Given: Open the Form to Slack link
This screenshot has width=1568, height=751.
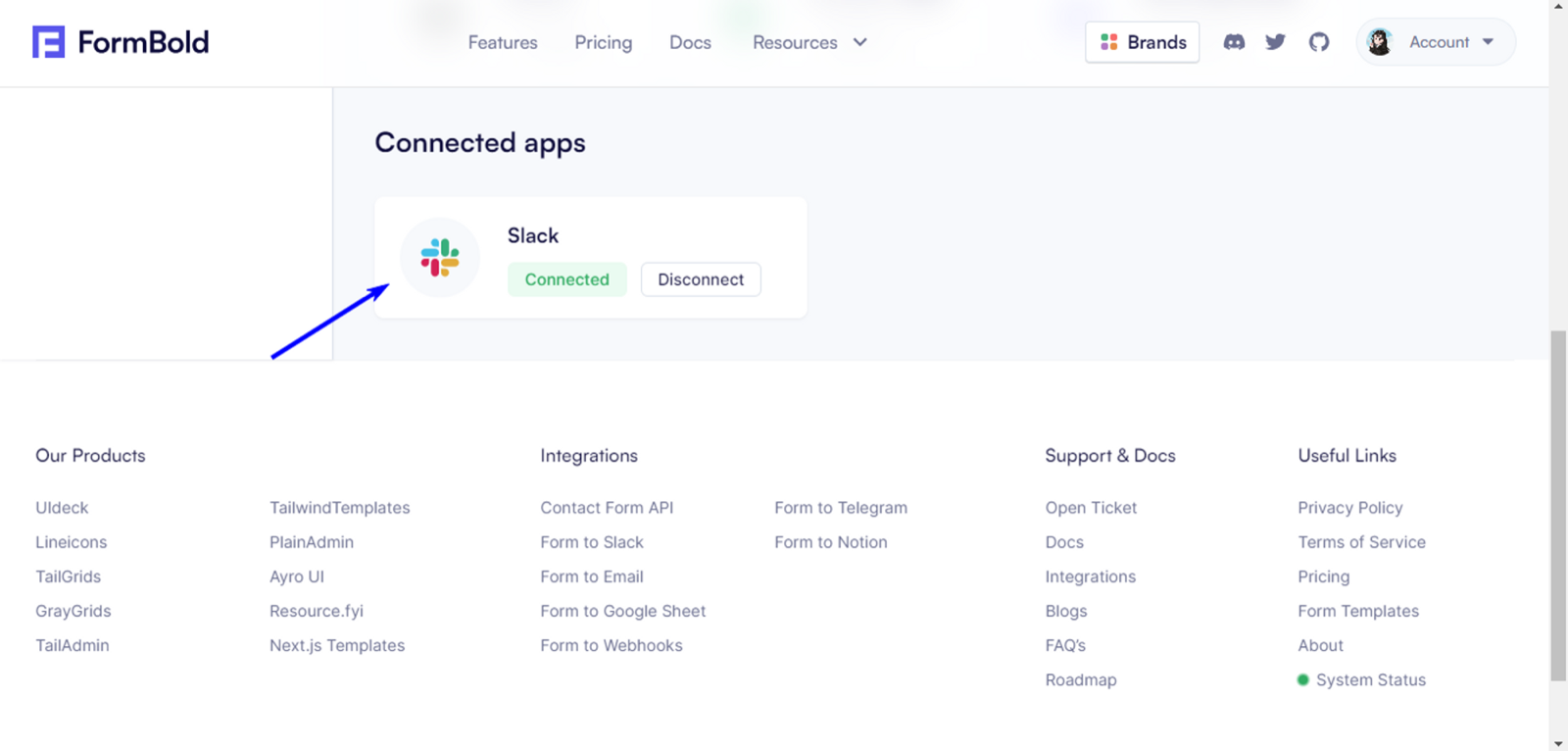Looking at the screenshot, I should tap(592, 542).
